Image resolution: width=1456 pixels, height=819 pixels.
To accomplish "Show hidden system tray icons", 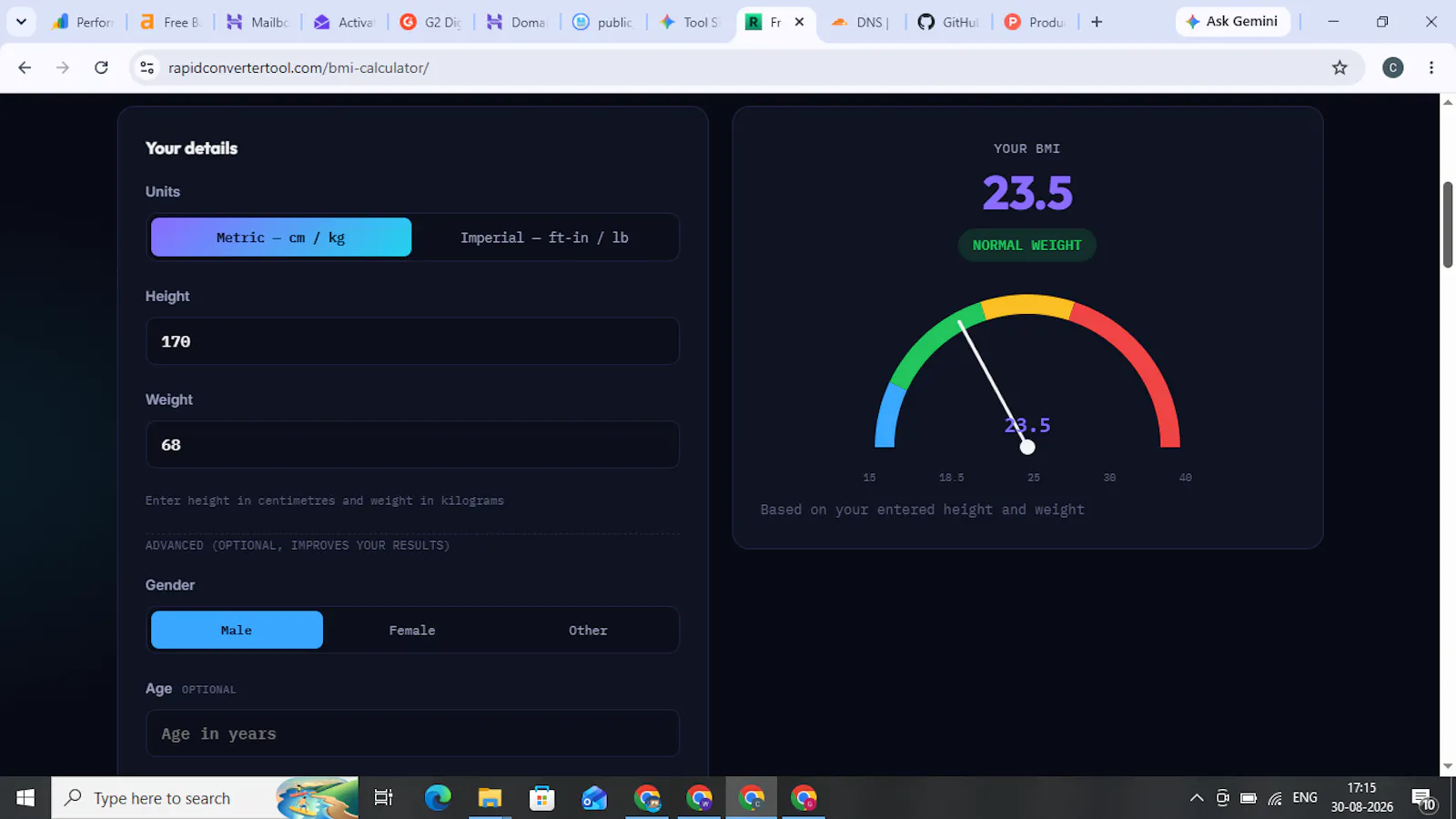I will (x=1197, y=798).
